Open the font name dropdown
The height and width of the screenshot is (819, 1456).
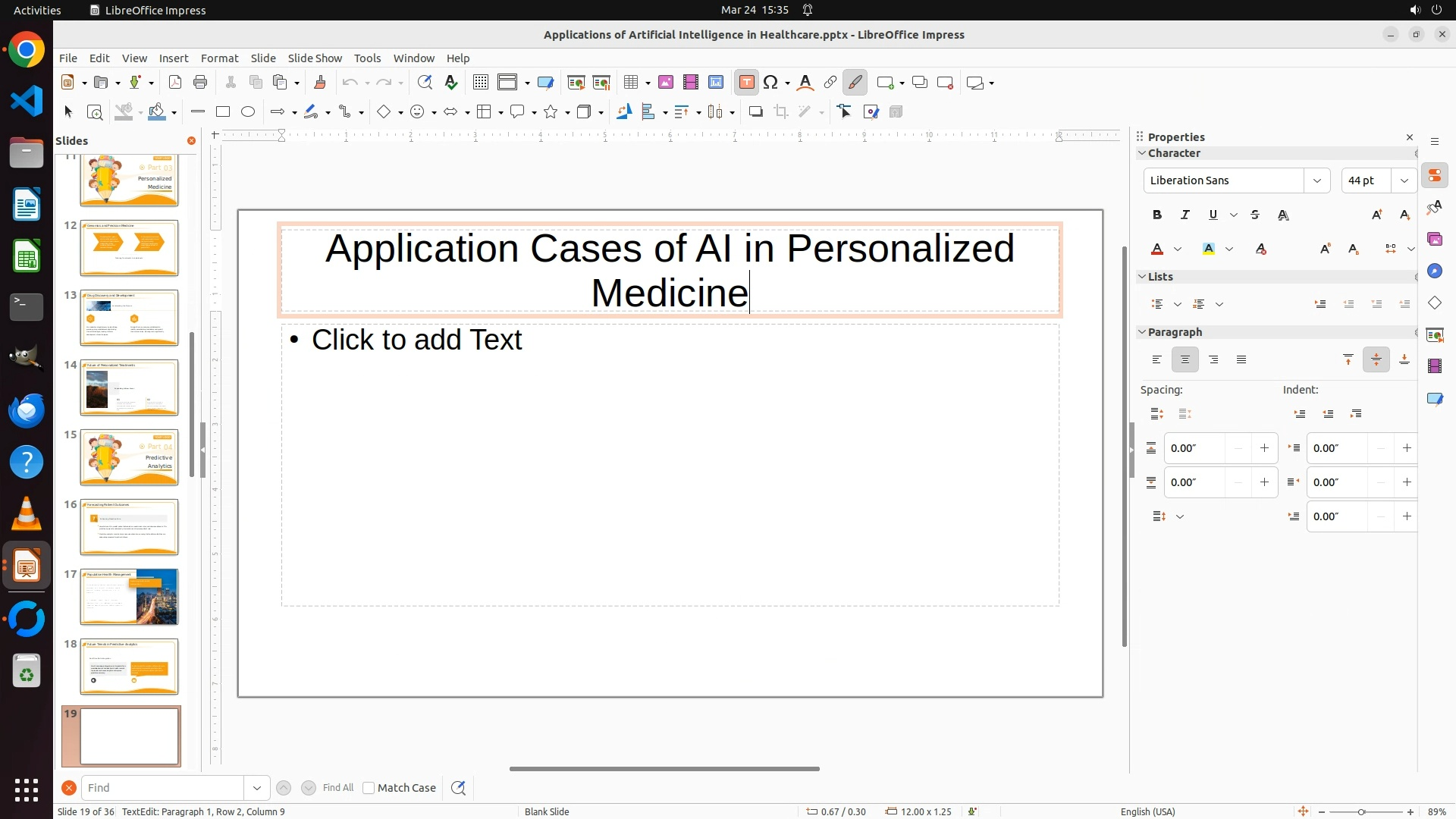click(1317, 180)
